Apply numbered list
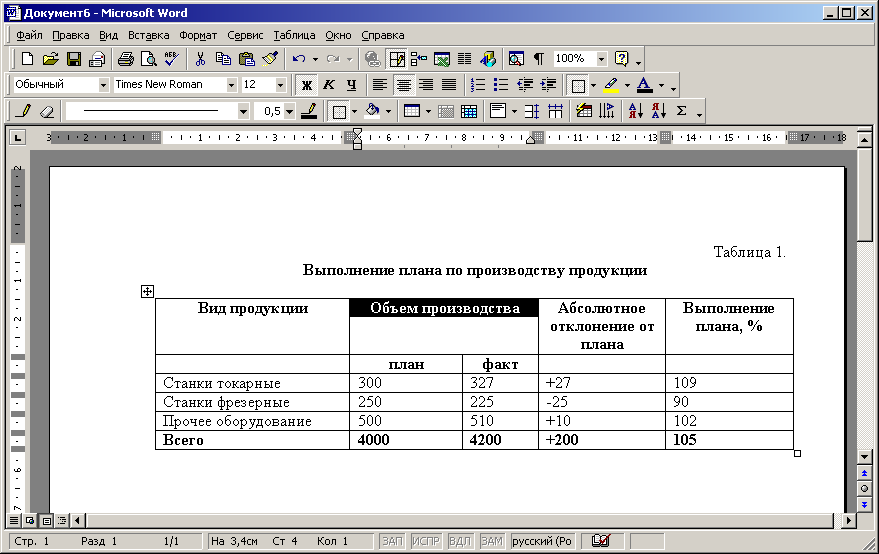 tap(478, 85)
